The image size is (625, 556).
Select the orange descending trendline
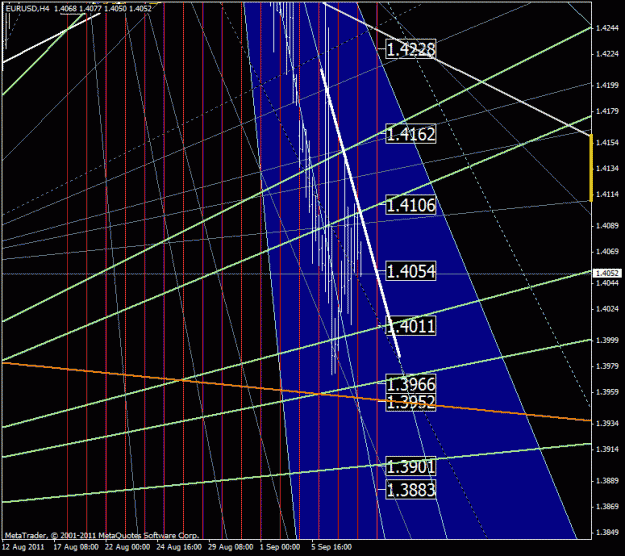point(297,392)
